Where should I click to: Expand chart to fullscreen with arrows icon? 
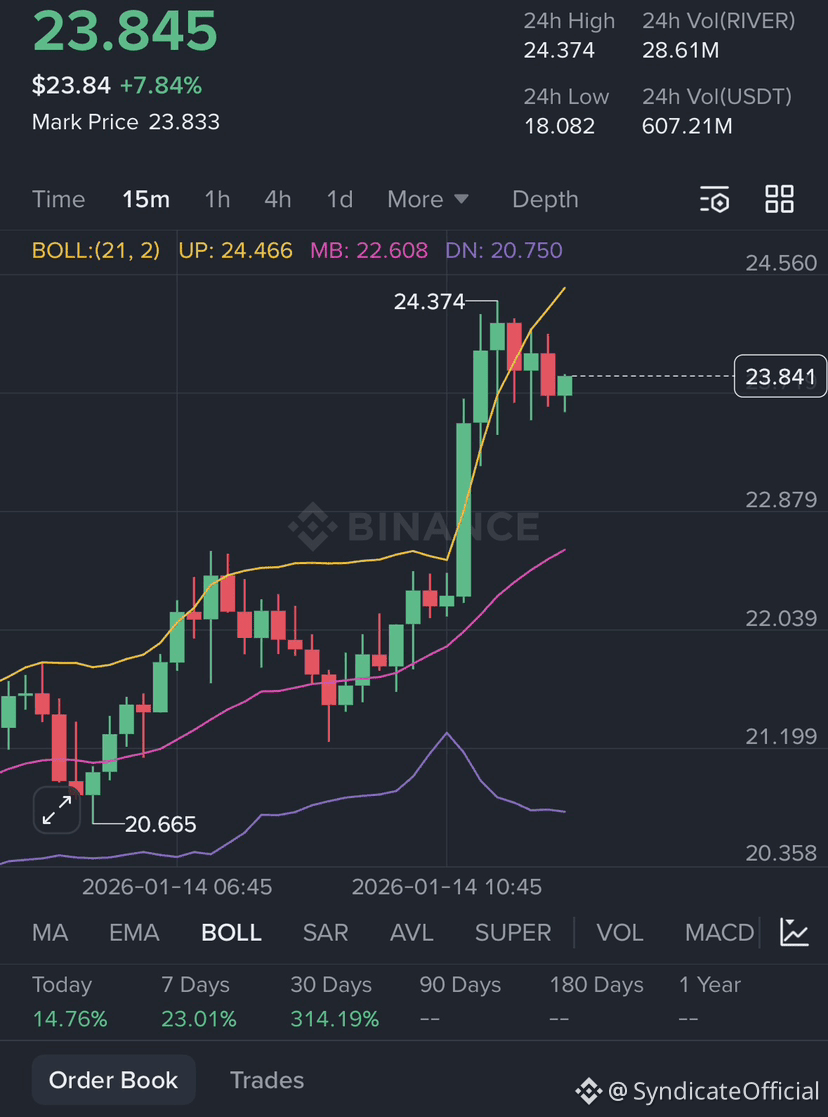point(57,810)
